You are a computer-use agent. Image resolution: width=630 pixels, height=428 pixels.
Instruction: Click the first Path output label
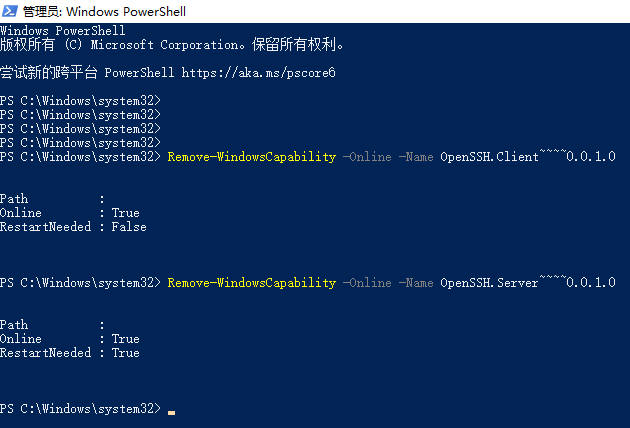point(14,199)
